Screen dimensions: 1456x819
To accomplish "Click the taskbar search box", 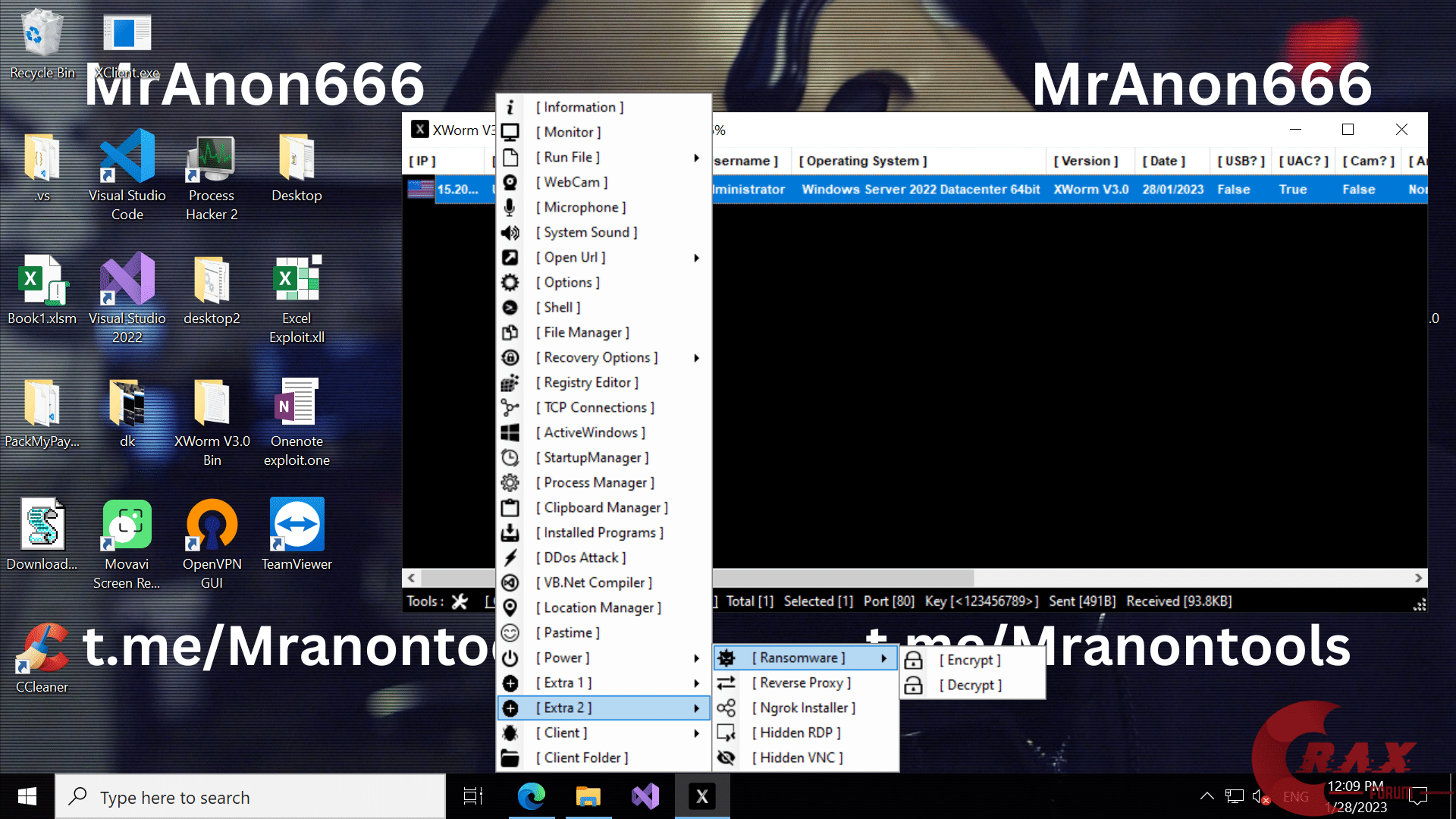I will pos(250,796).
